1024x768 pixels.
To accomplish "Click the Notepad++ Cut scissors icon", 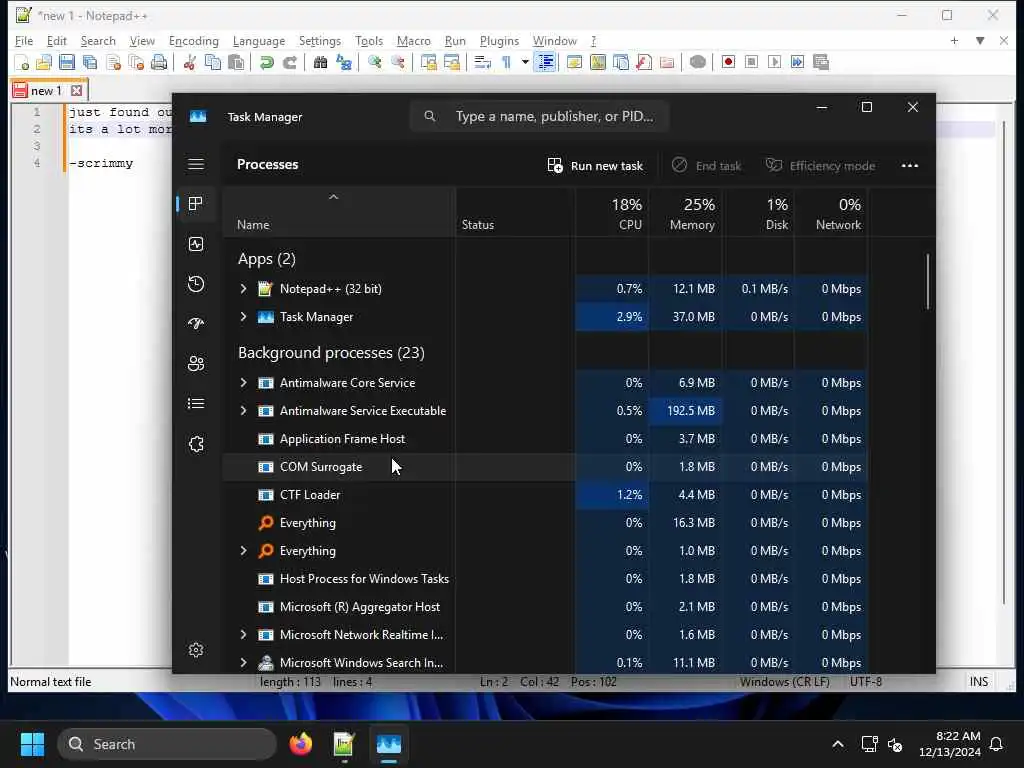I will click(189, 62).
